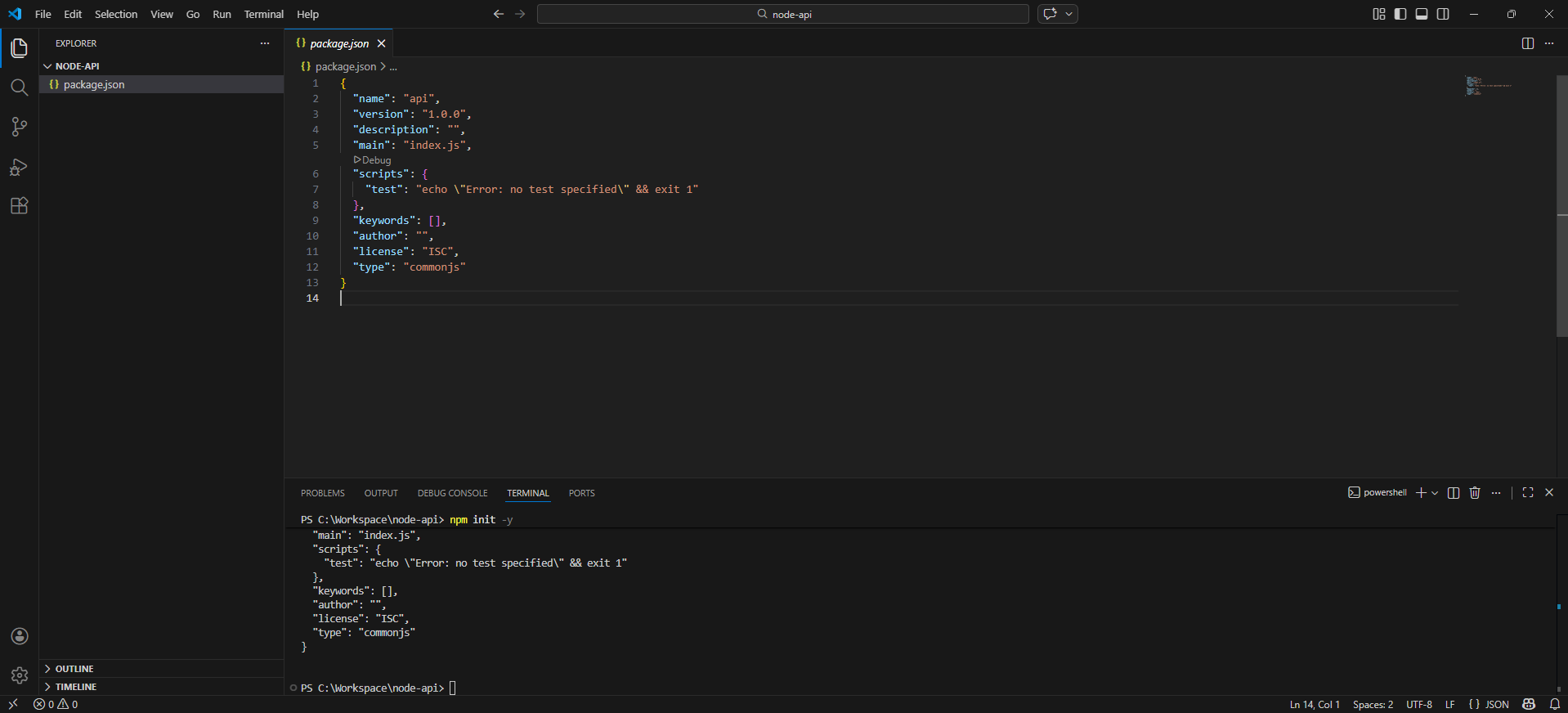Open the Terminal menu
The height and width of the screenshot is (713, 1568).
point(263,14)
